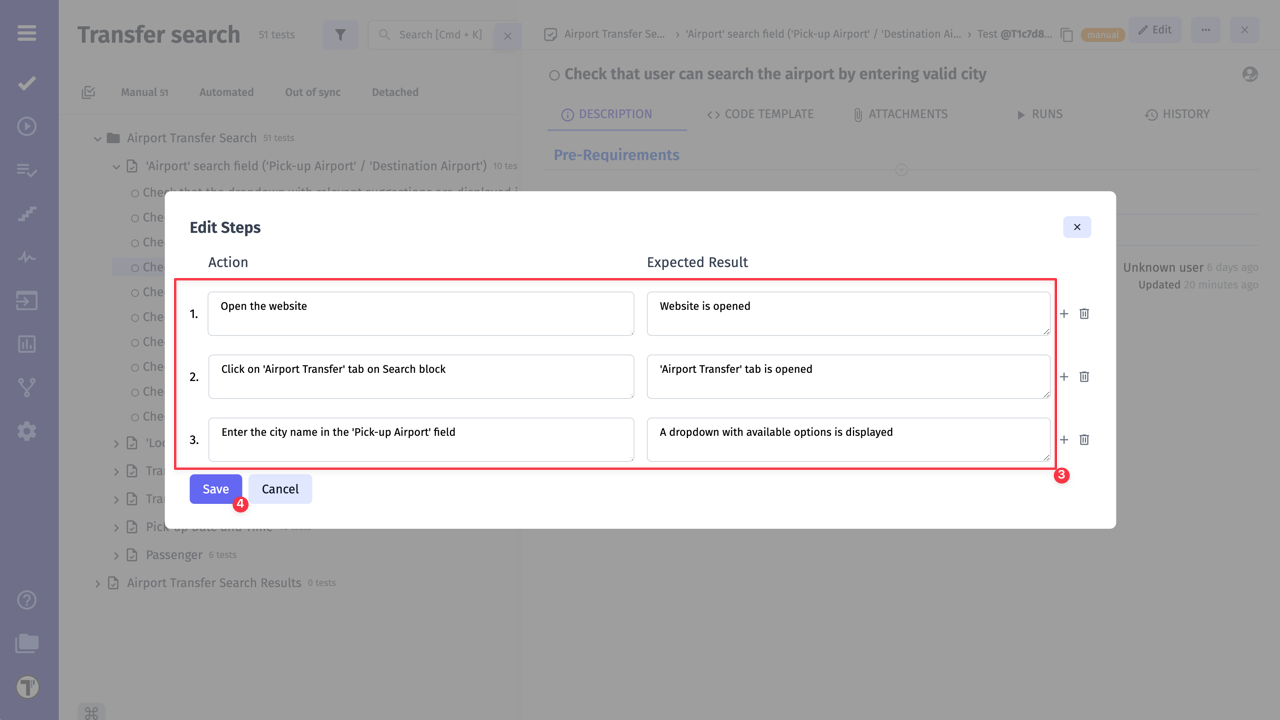This screenshot has width=1280, height=720.
Task: Collapse the Airport Transfer Search folder
Action: [x=98, y=138]
